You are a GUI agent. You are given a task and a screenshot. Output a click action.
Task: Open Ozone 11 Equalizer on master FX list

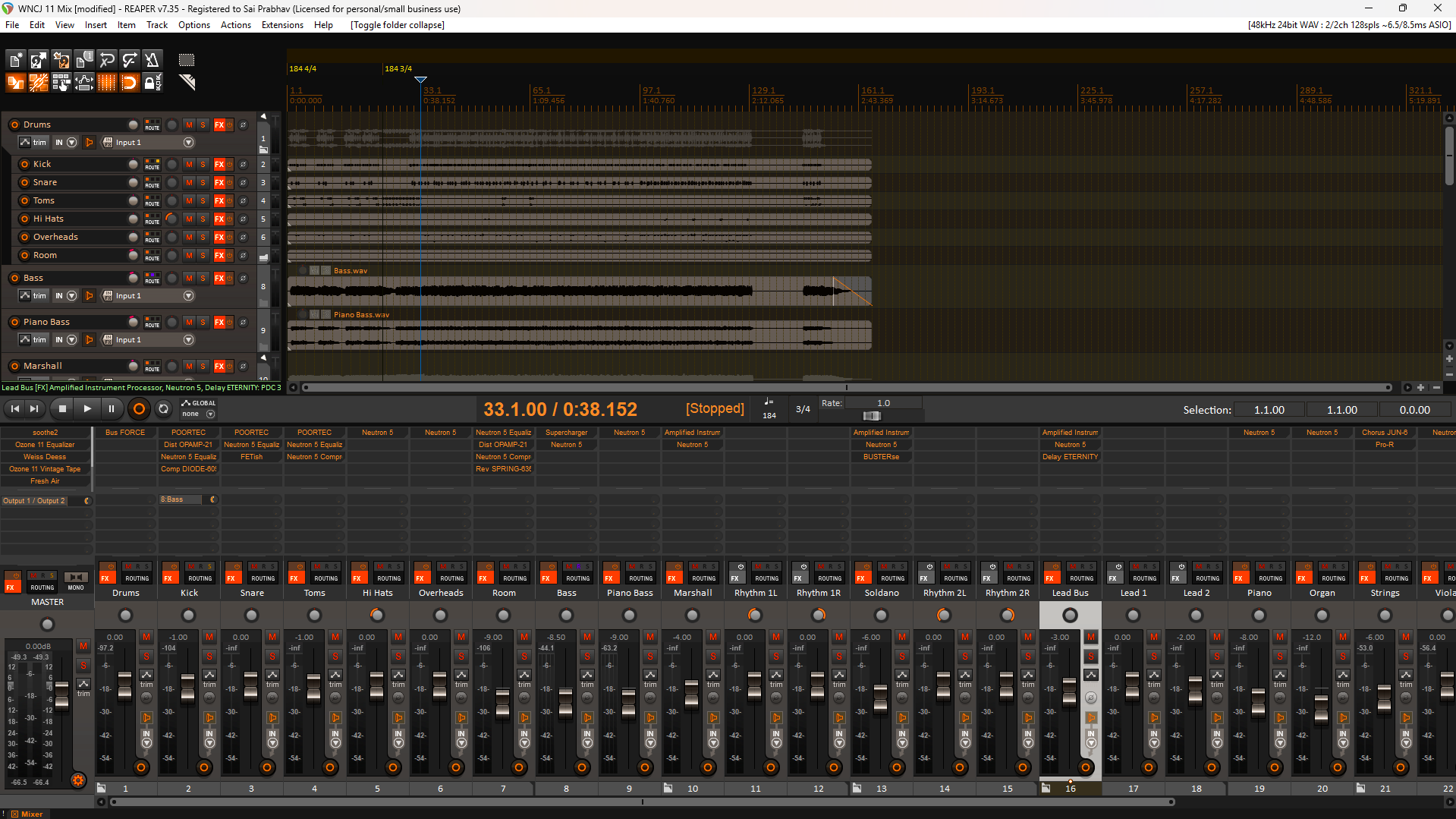coord(45,445)
